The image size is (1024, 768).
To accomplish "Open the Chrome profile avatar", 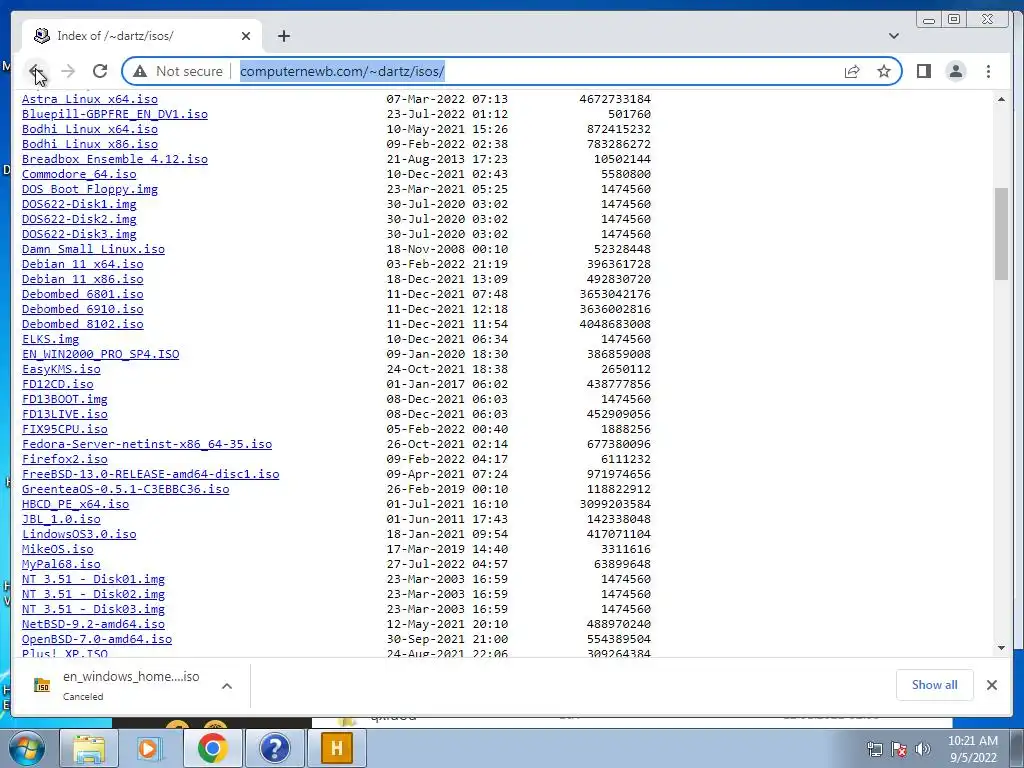I will click(955, 71).
